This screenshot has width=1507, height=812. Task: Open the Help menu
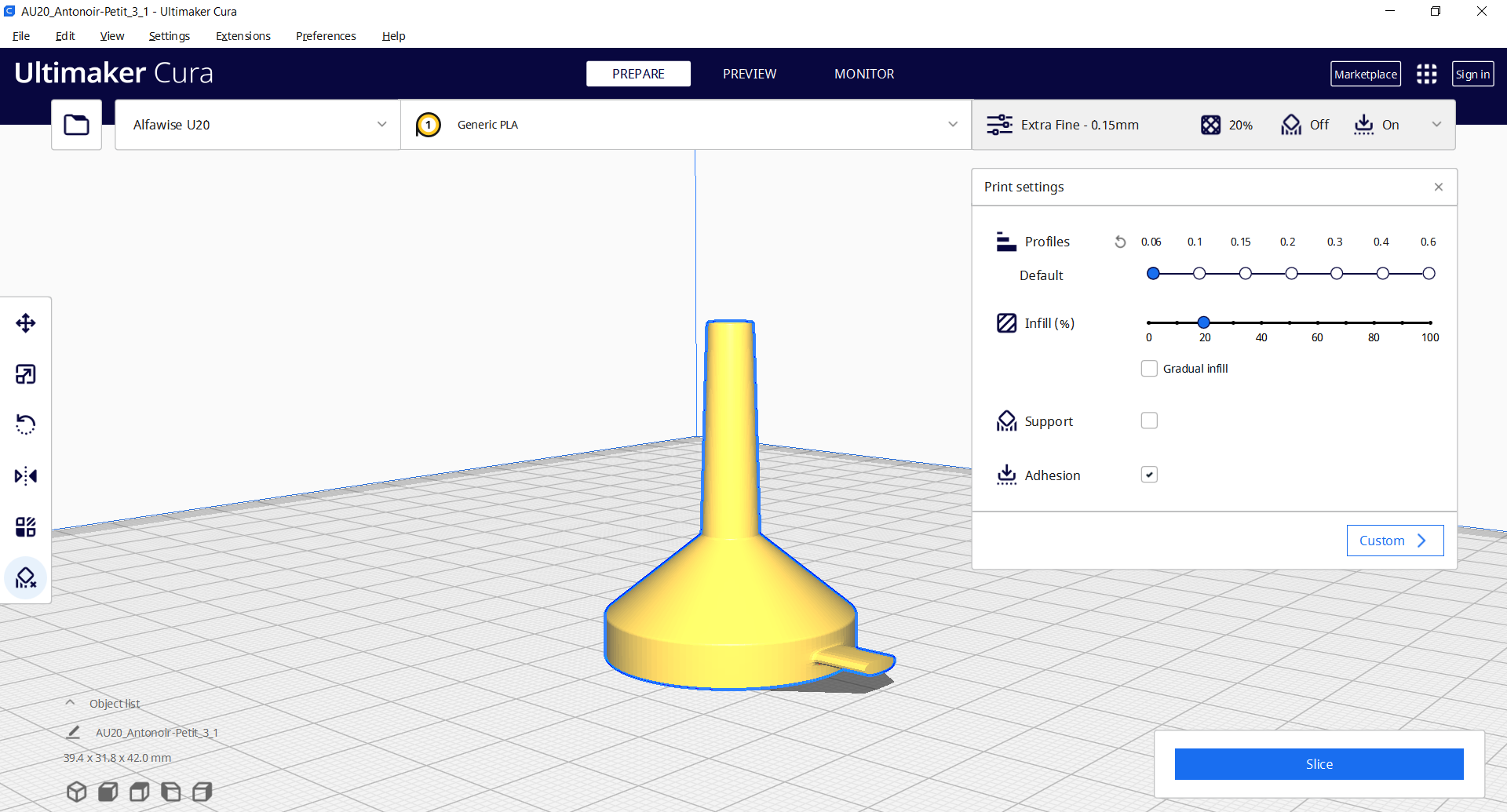tap(394, 36)
